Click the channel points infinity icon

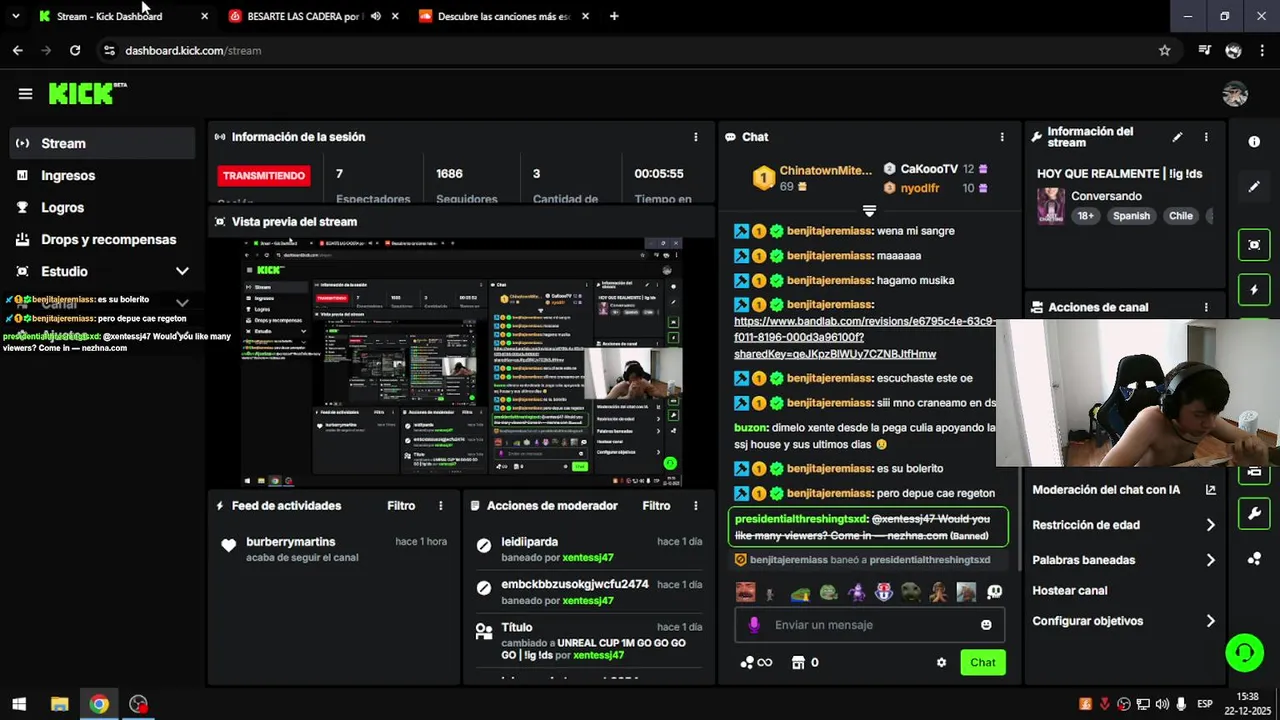pos(756,662)
